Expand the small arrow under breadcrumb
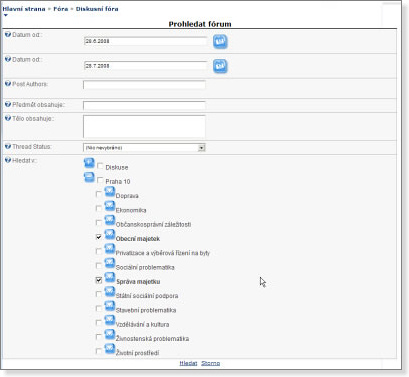 (x=5, y=15)
